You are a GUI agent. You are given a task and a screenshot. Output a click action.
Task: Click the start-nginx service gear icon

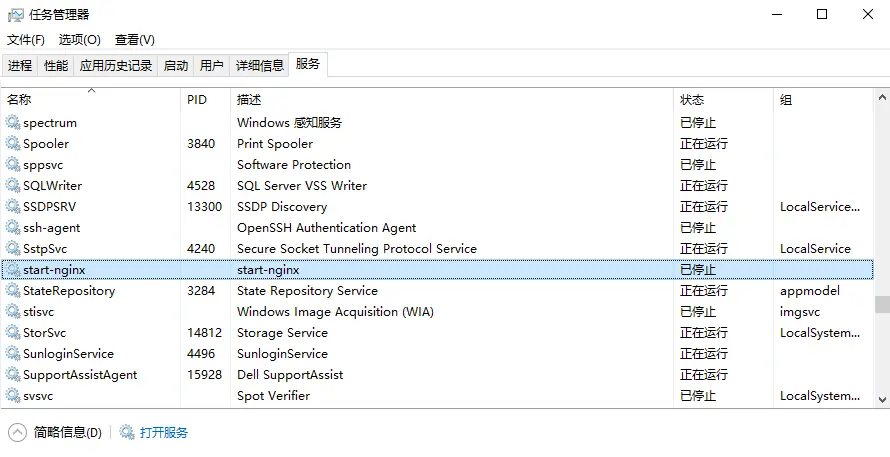(x=13, y=270)
